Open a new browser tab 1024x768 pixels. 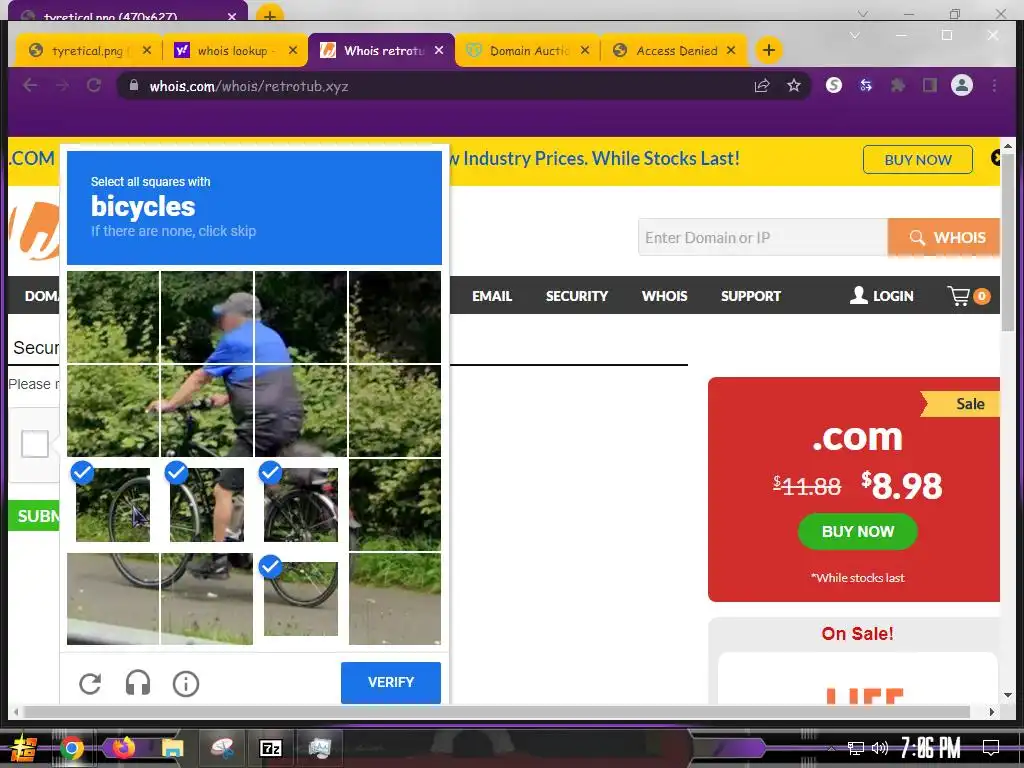click(x=769, y=50)
